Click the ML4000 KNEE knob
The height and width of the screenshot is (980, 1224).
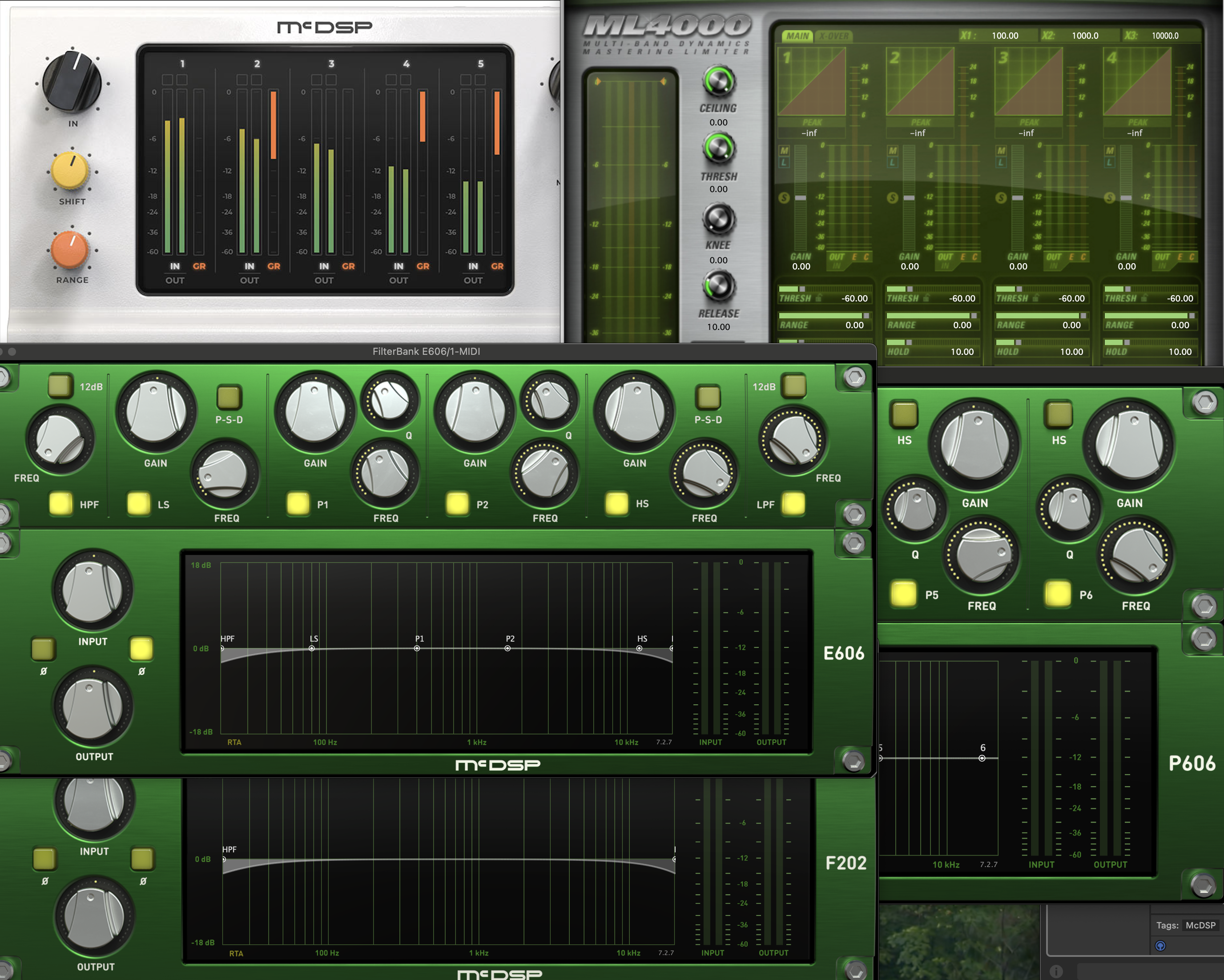tap(719, 219)
